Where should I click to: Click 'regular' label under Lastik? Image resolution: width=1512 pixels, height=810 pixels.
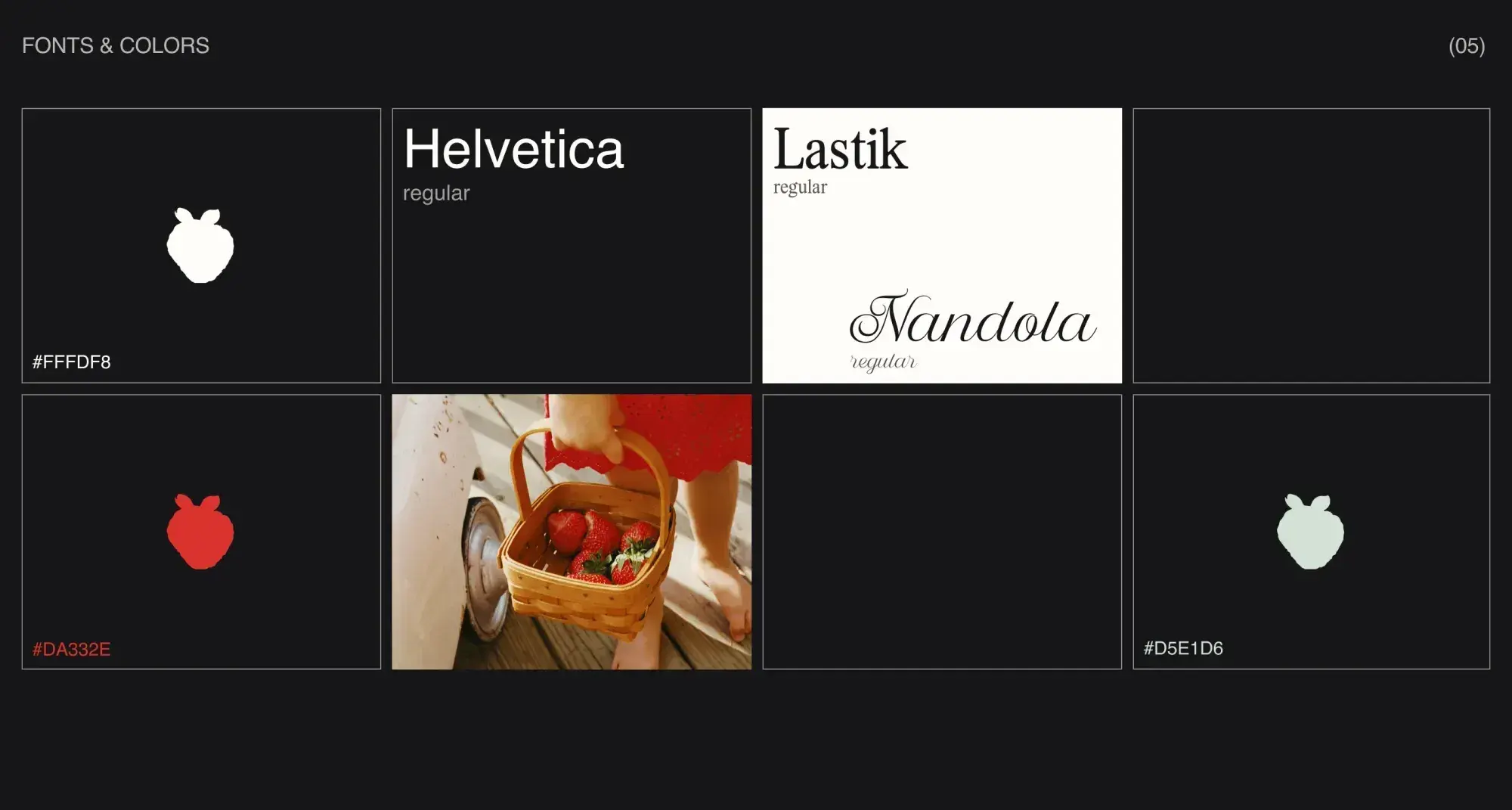coord(800,188)
